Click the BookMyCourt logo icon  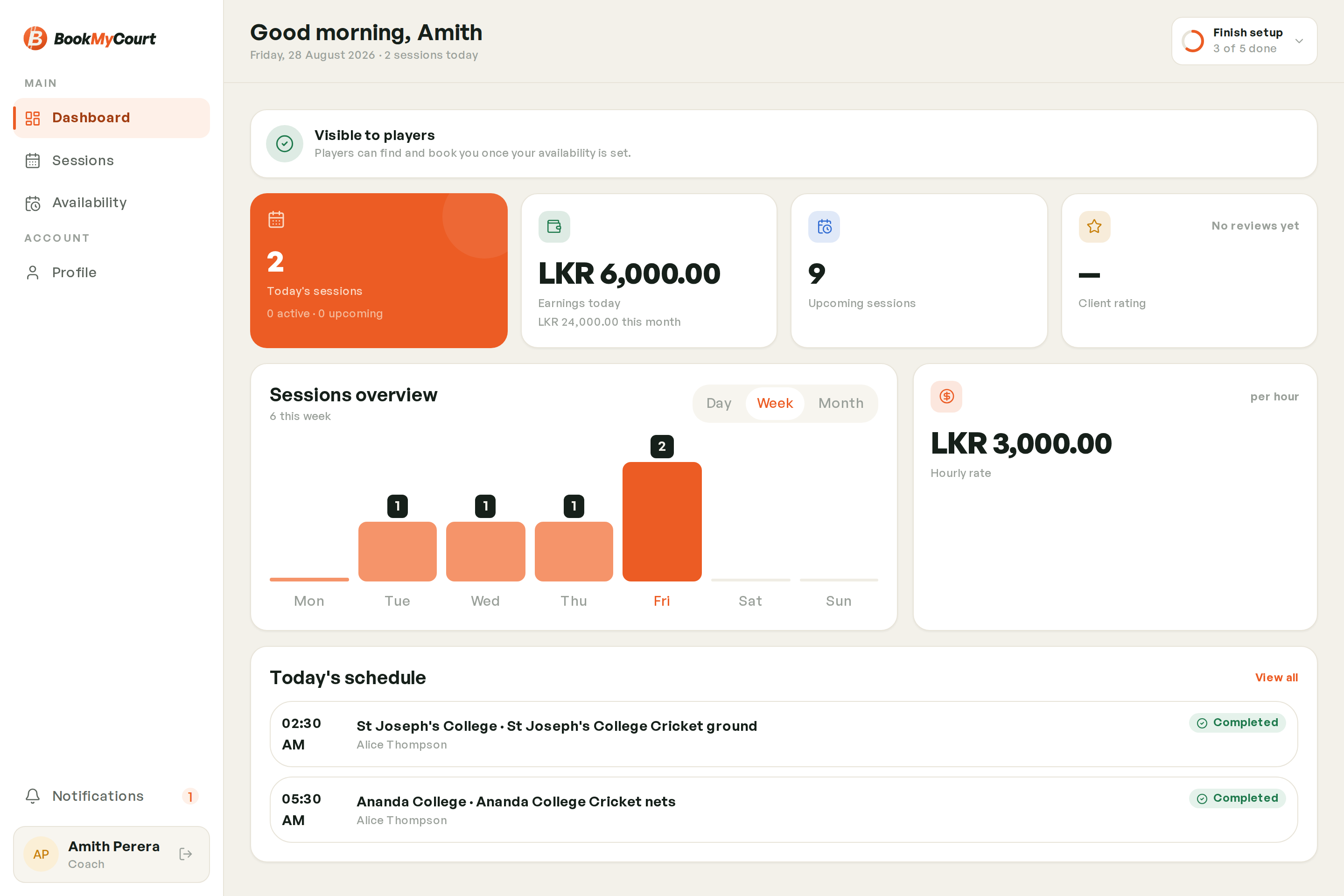(35, 38)
